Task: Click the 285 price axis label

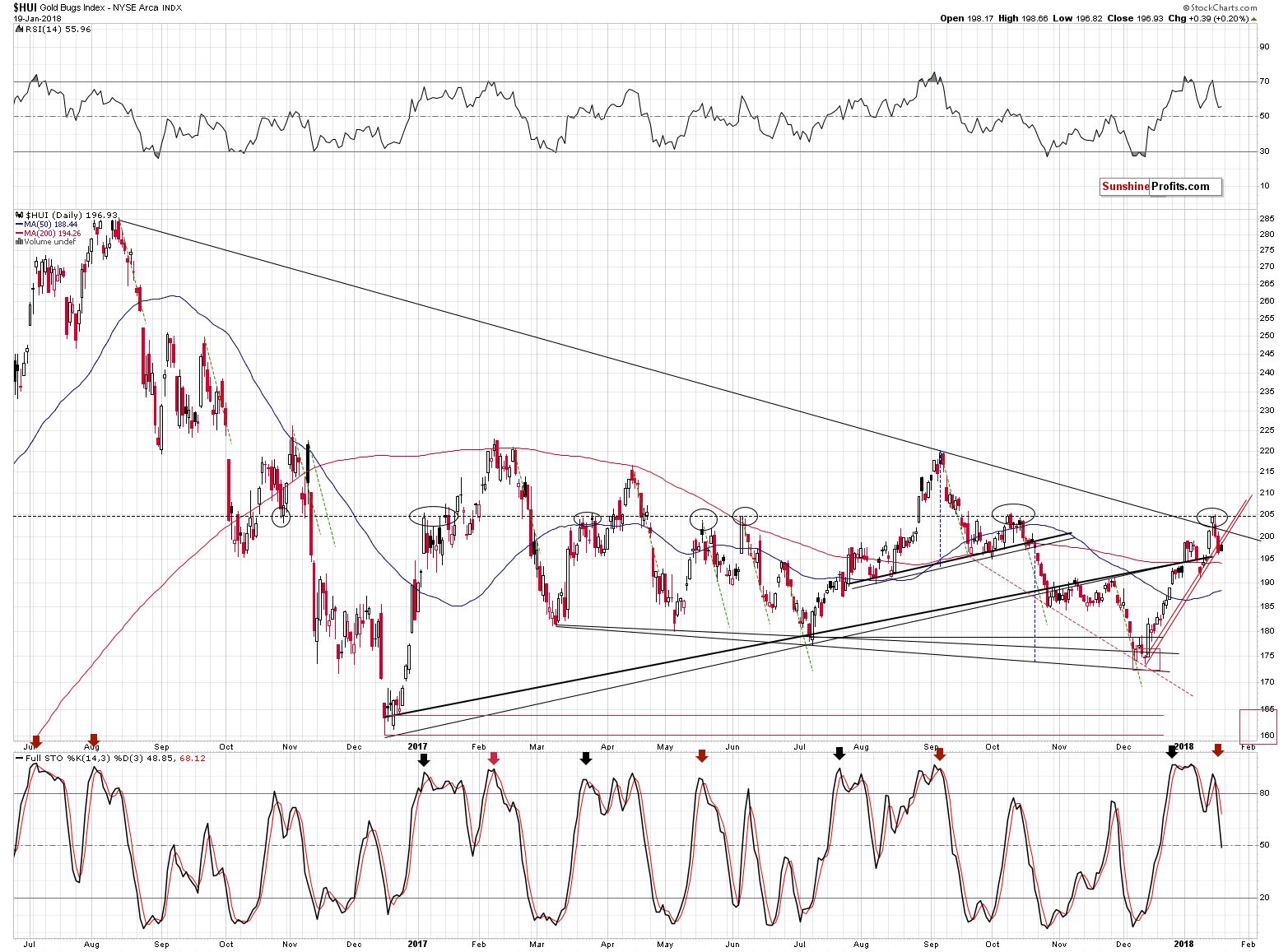Action: [1267, 219]
